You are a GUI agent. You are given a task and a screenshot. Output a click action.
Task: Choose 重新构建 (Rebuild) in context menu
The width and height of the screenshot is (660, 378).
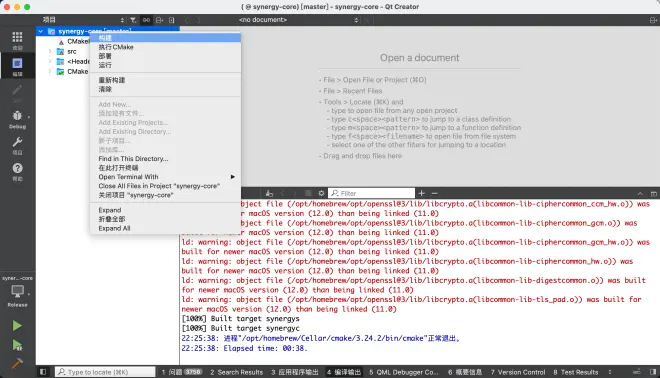click(x=165, y=80)
